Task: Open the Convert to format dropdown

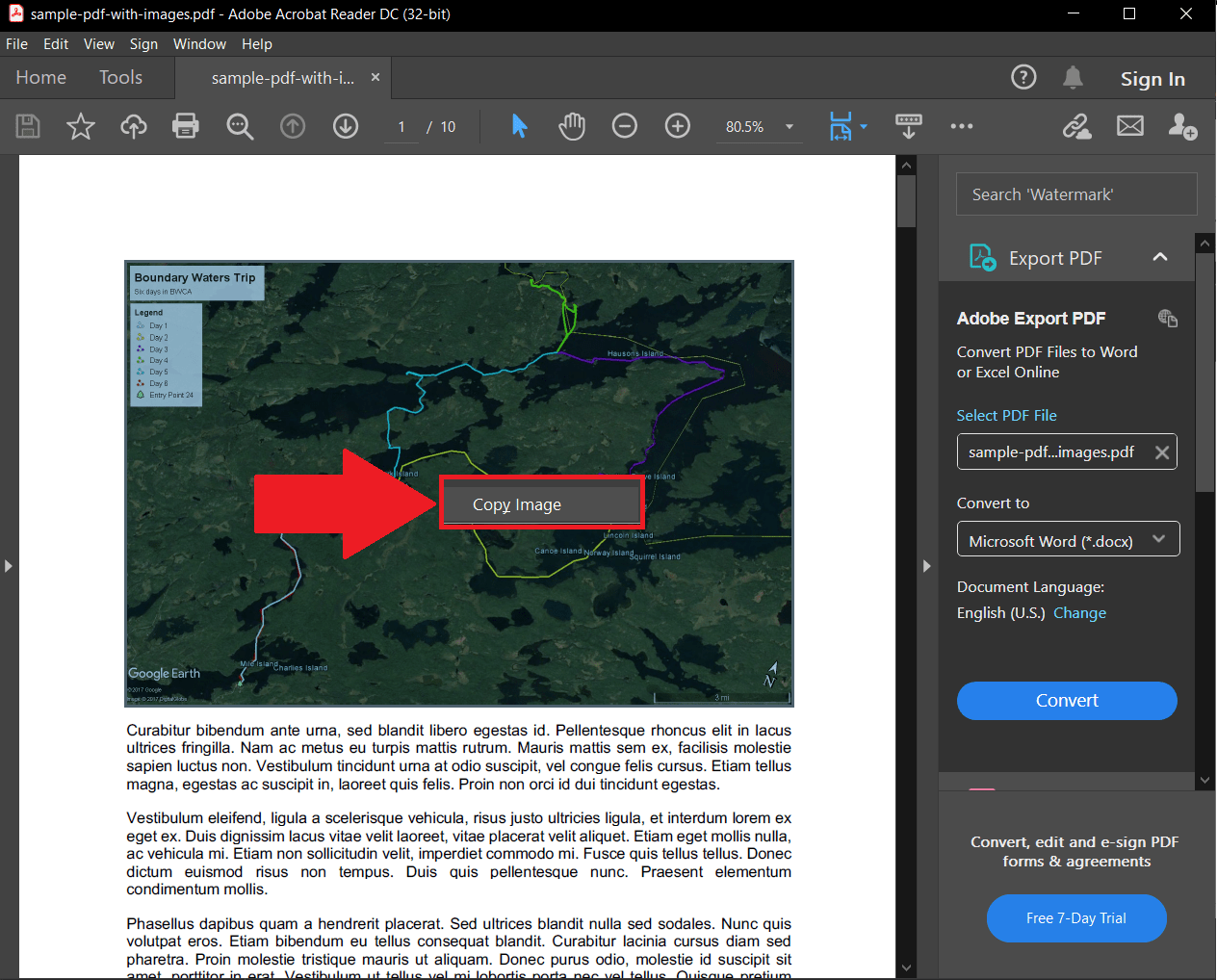Action: [1068, 539]
